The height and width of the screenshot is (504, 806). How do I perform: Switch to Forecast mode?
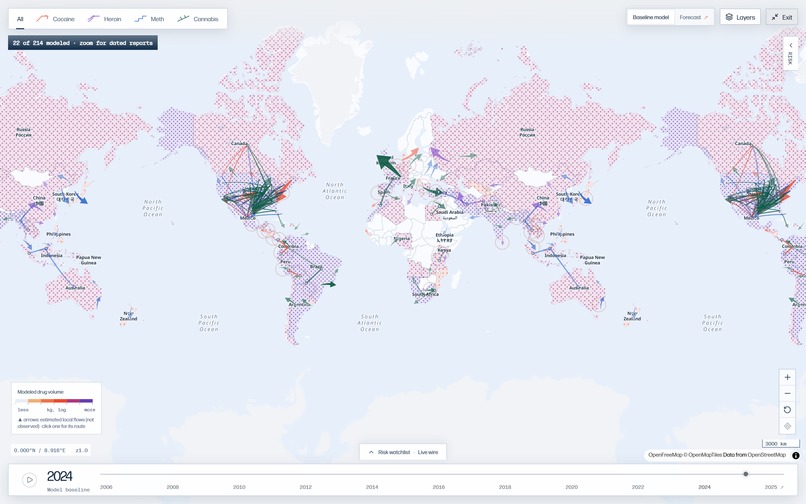(x=693, y=17)
